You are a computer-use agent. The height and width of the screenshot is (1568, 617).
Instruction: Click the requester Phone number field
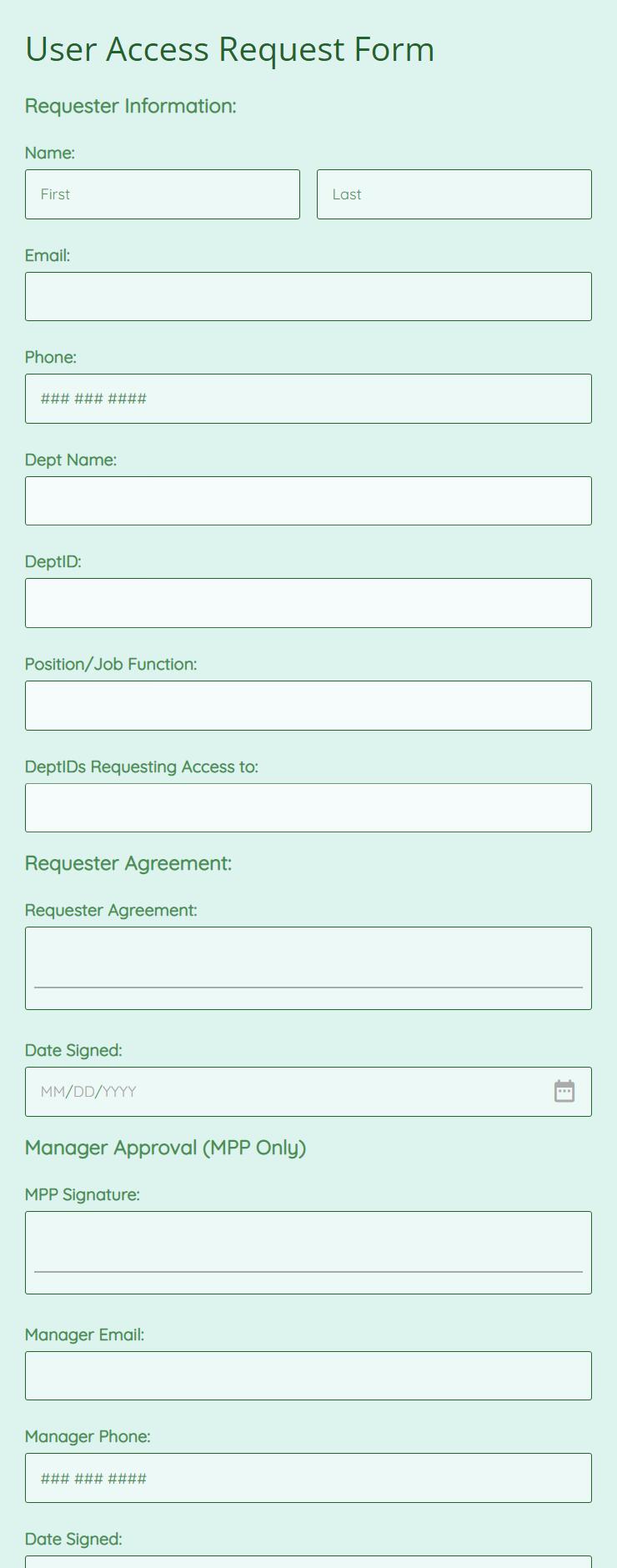pyautogui.click(x=308, y=399)
